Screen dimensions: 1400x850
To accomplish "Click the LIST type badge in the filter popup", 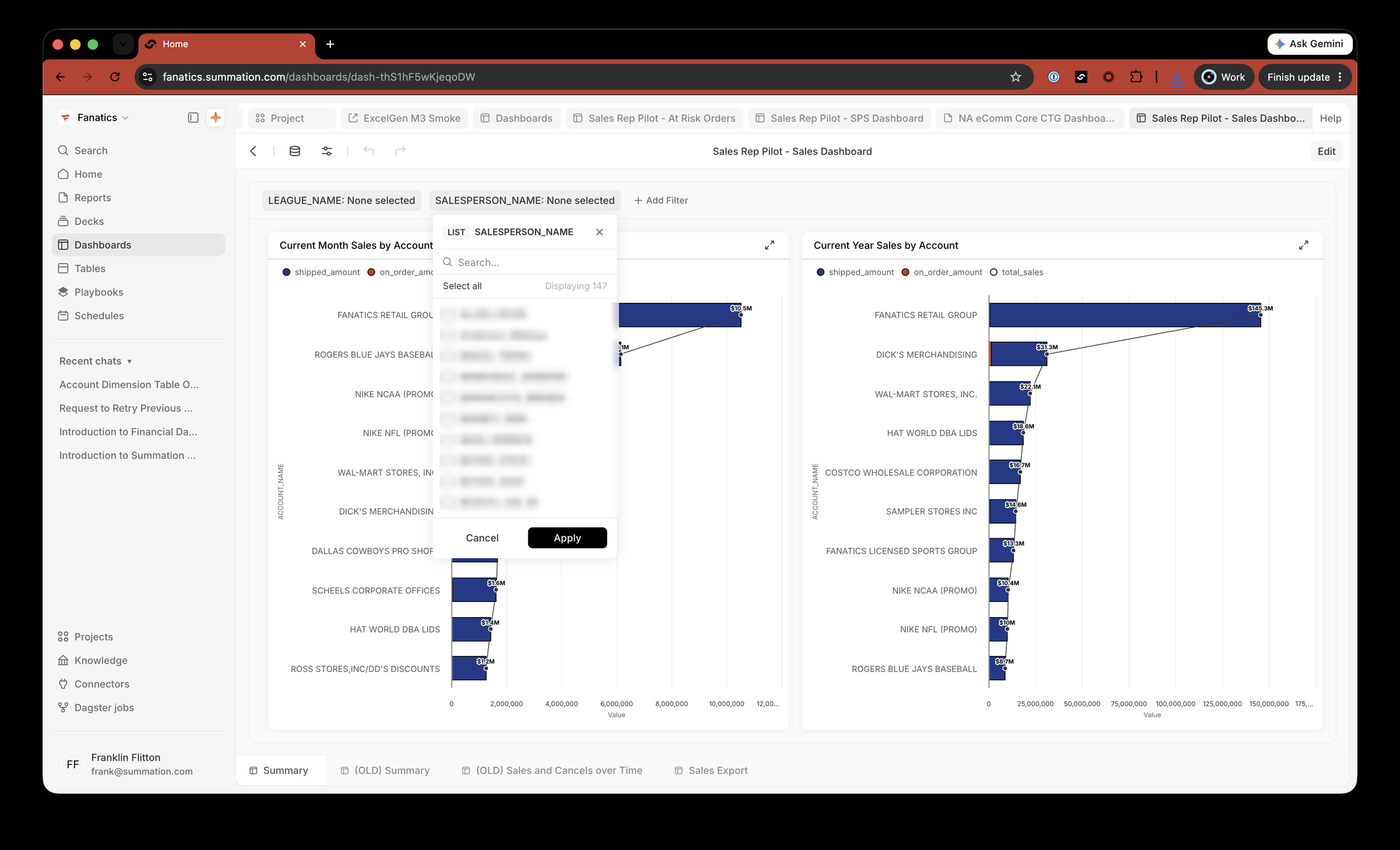I will click(456, 232).
